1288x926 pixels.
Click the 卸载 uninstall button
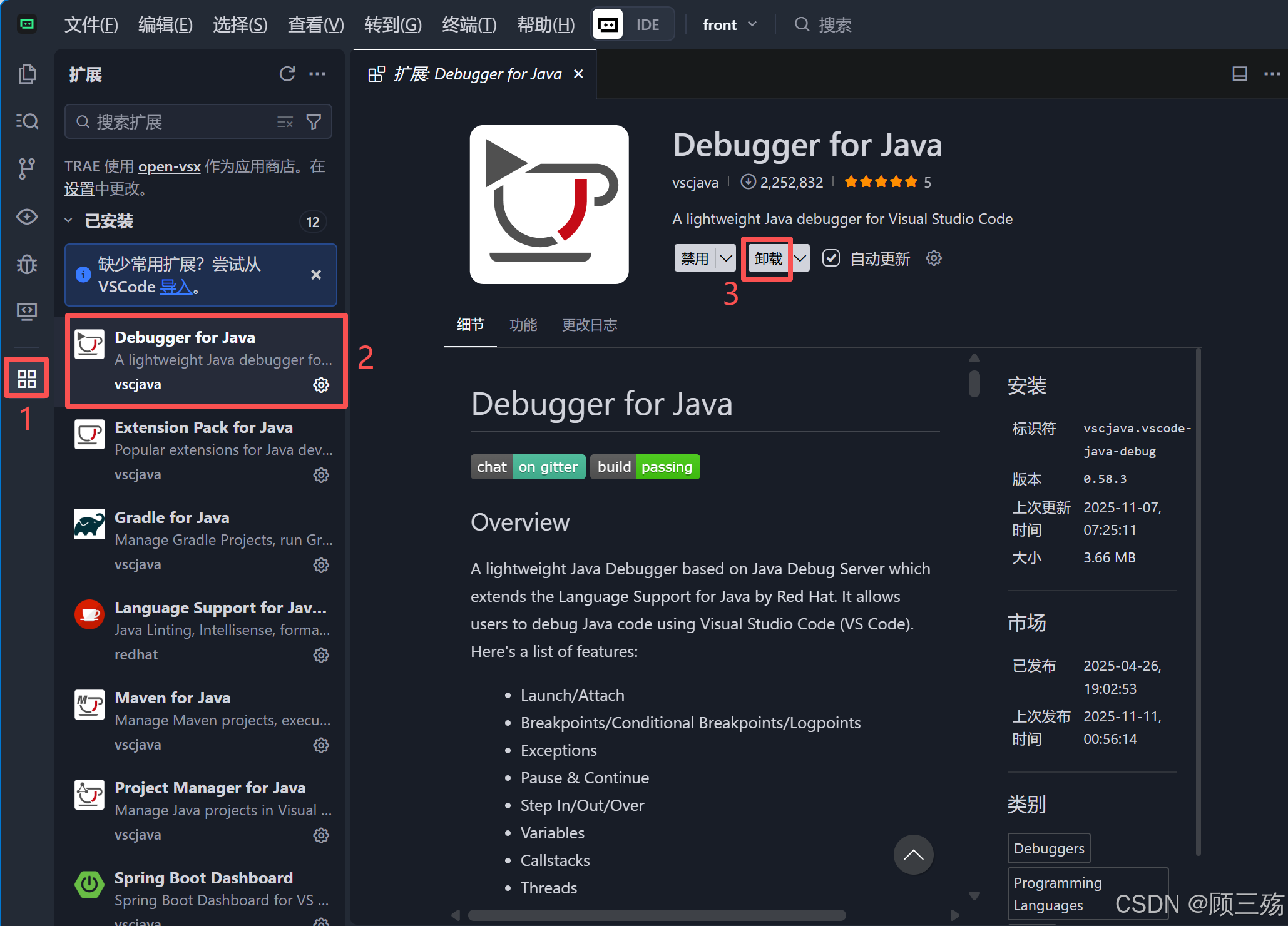768,258
